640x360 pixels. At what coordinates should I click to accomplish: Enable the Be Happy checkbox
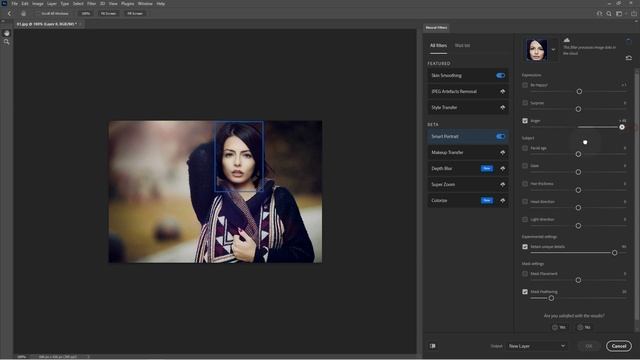click(x=525, y=85)
